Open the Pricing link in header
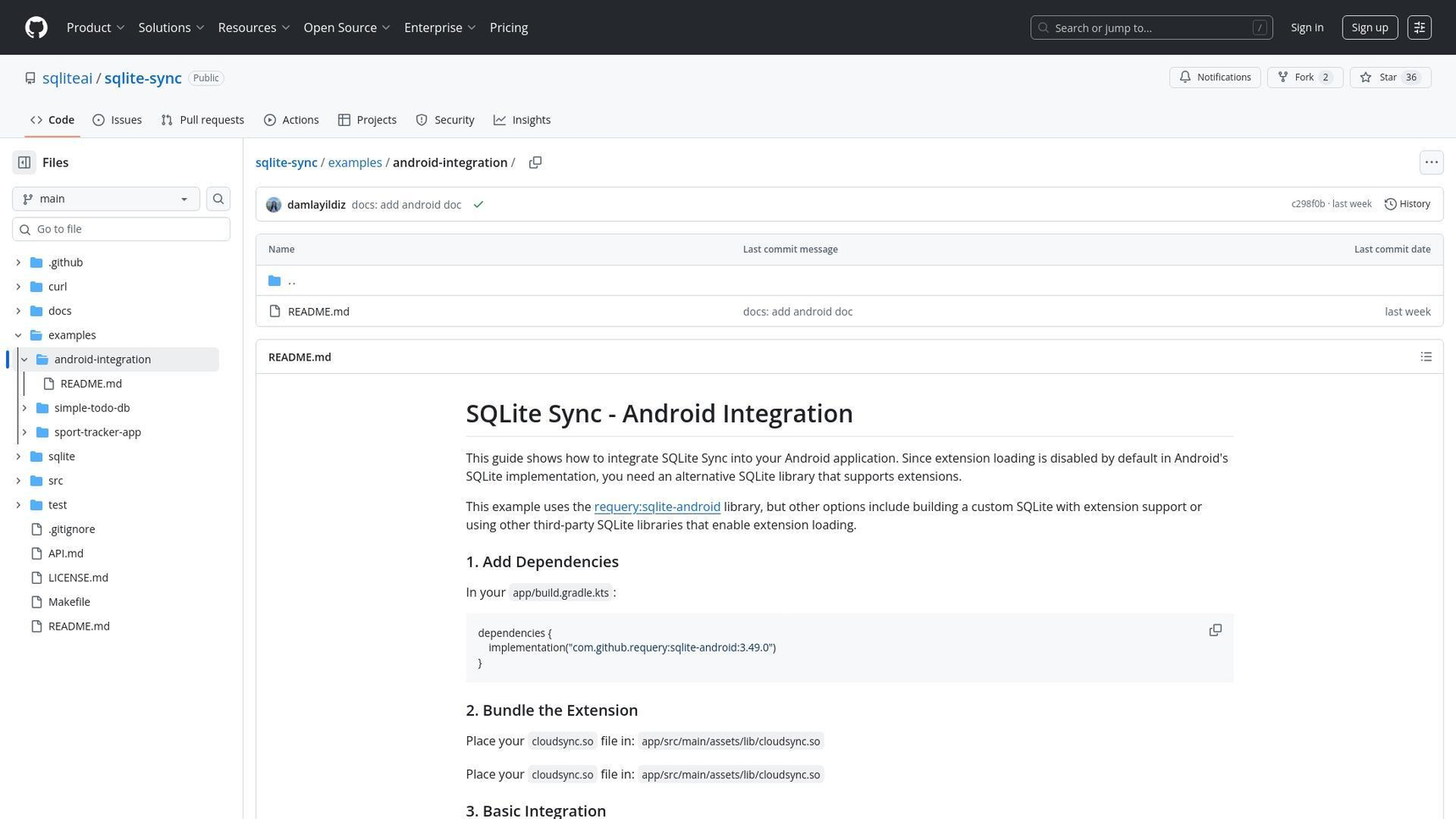This screenshot has width=1456, height=819. click(509, 27)
